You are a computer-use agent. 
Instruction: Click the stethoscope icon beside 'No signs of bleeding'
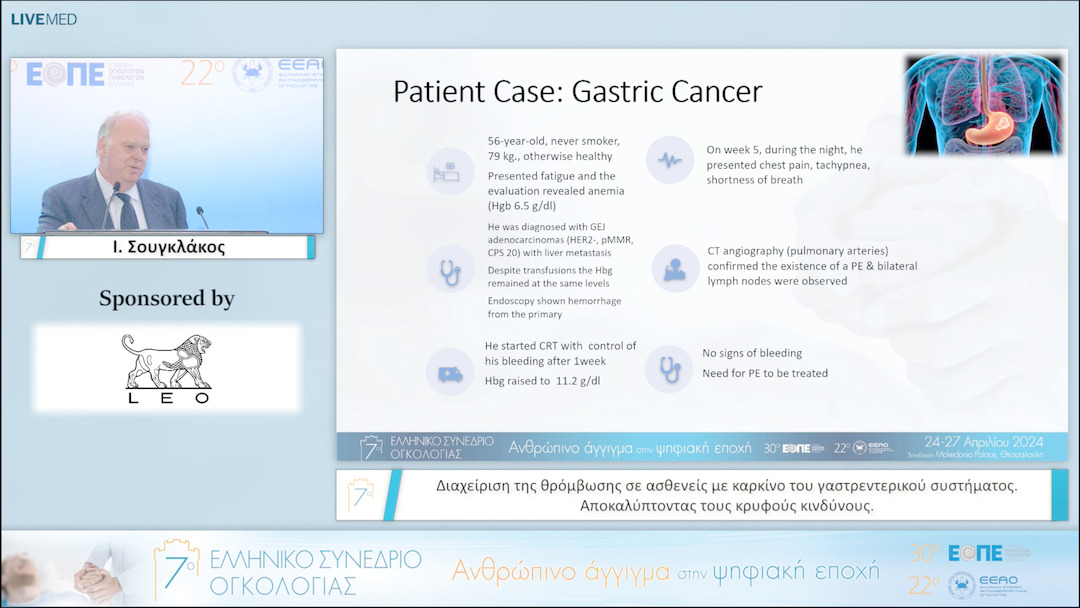(669, 367)
